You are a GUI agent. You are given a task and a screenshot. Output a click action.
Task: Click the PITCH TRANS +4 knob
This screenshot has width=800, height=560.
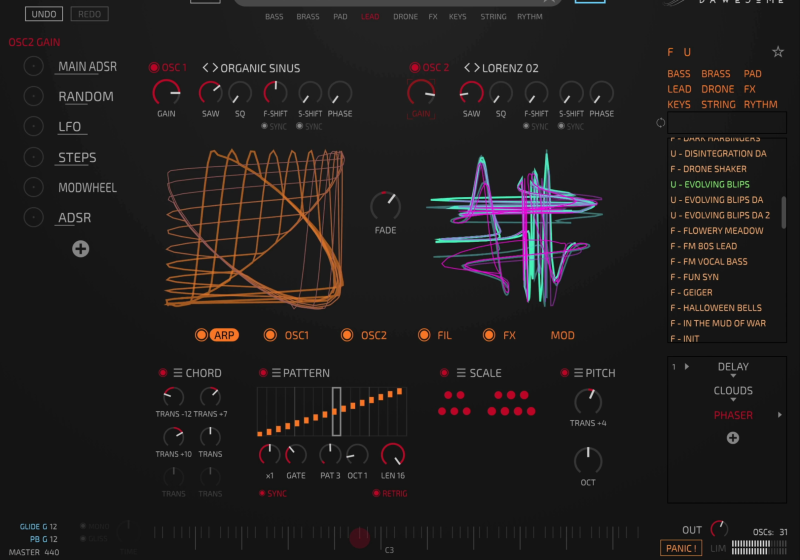coord(588,402)
